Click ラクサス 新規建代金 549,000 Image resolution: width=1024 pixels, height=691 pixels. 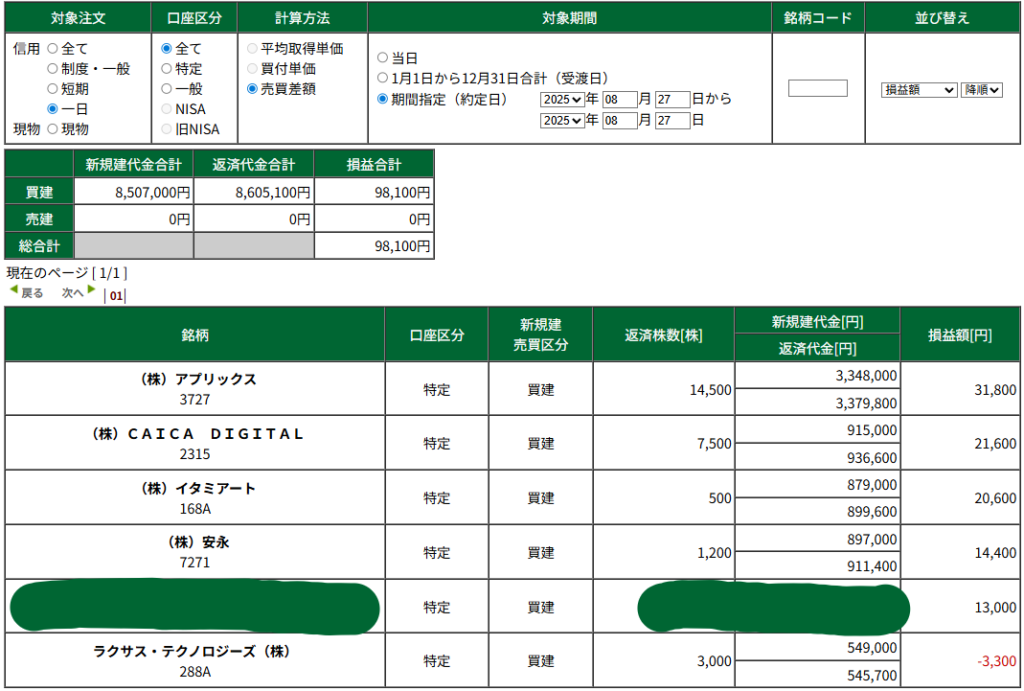[872, 648]
